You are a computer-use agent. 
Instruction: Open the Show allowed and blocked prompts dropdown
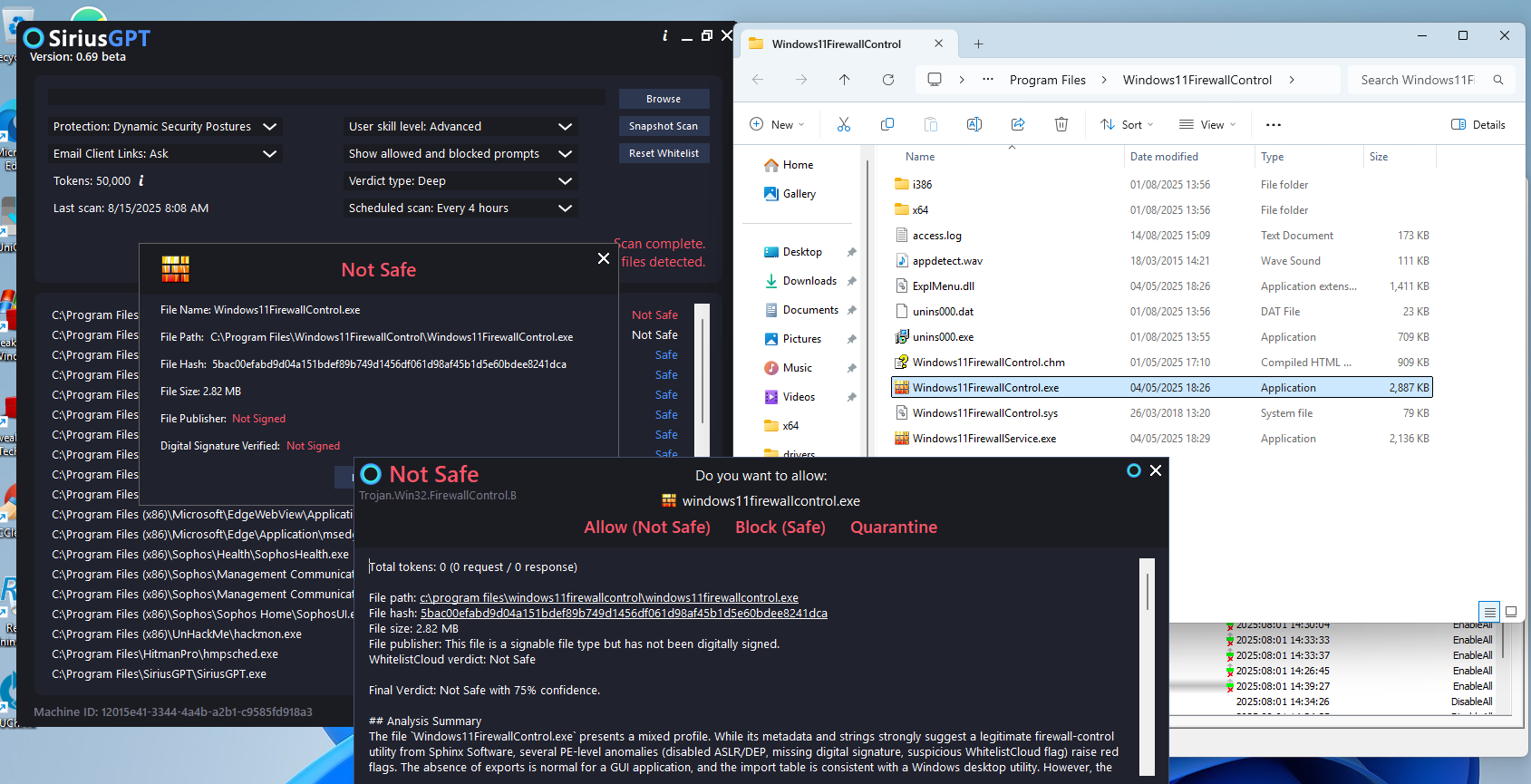(460, 154)
